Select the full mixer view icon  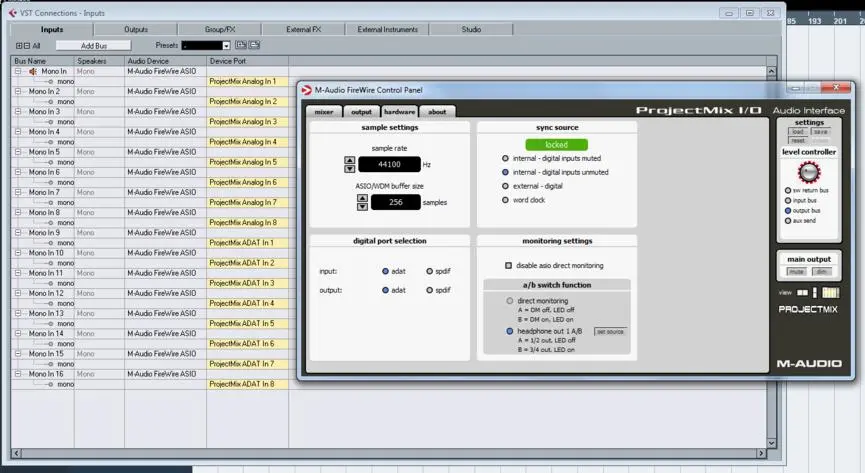click(x=830, y=293)
